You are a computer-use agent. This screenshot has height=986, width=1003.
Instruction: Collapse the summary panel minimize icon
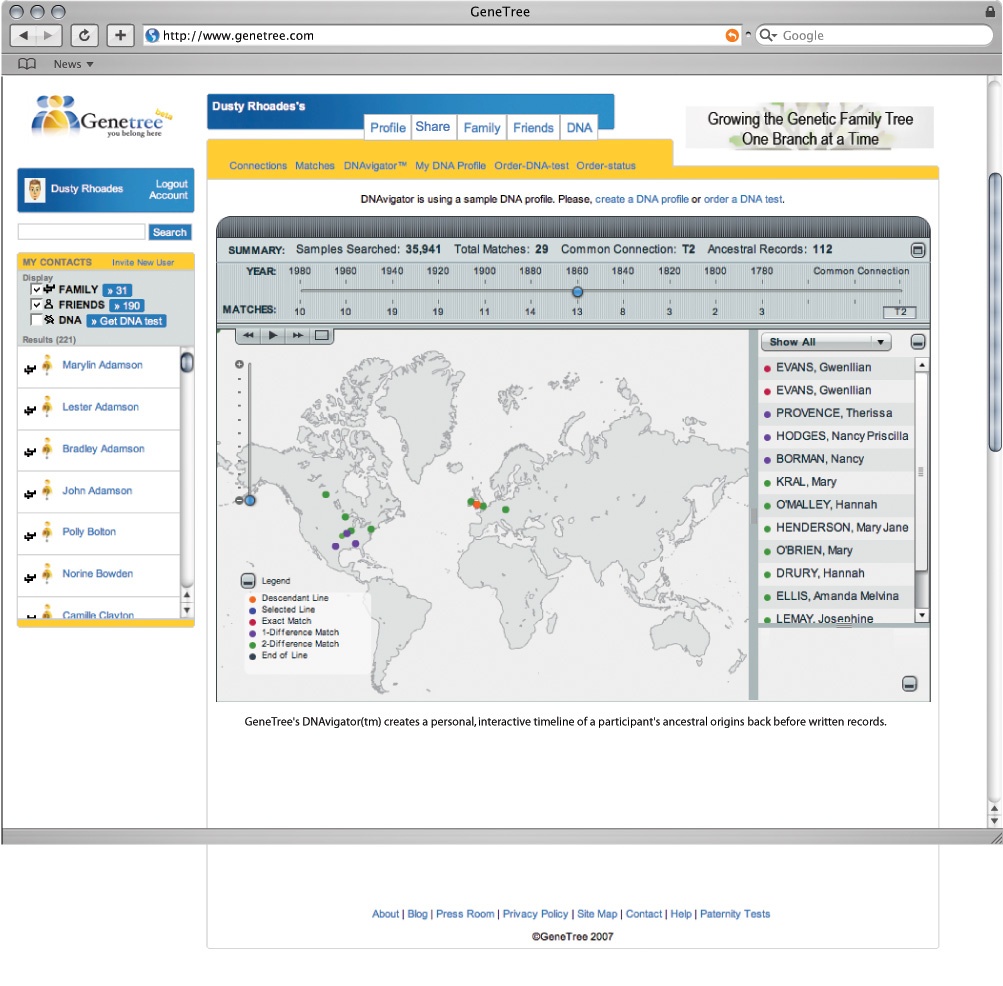point(917,250)
